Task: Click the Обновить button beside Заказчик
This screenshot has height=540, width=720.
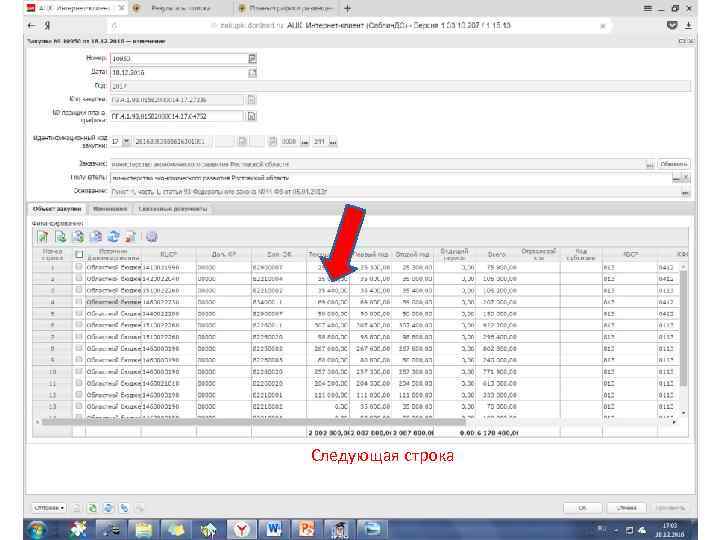Action: pos(674,164)
